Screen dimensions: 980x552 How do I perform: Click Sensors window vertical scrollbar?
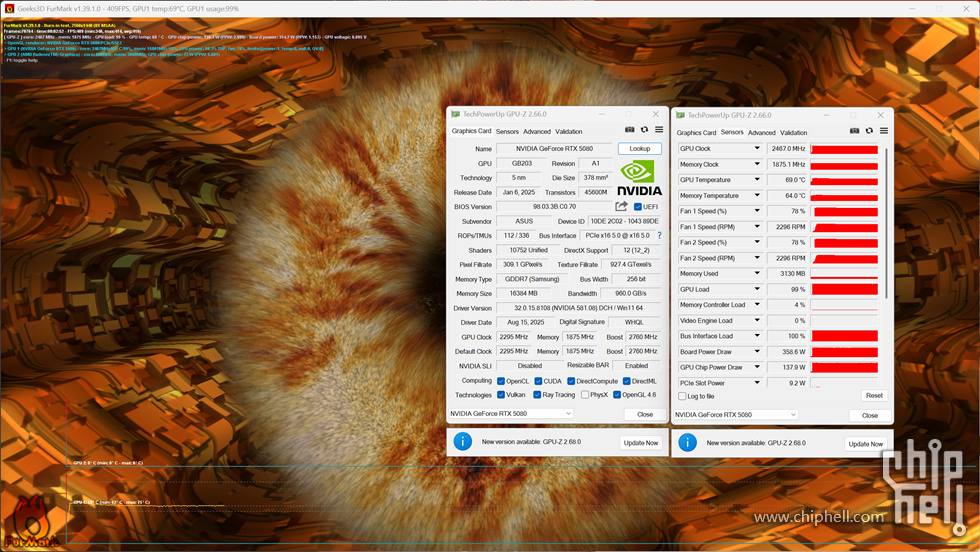click(x=886, y=222)
